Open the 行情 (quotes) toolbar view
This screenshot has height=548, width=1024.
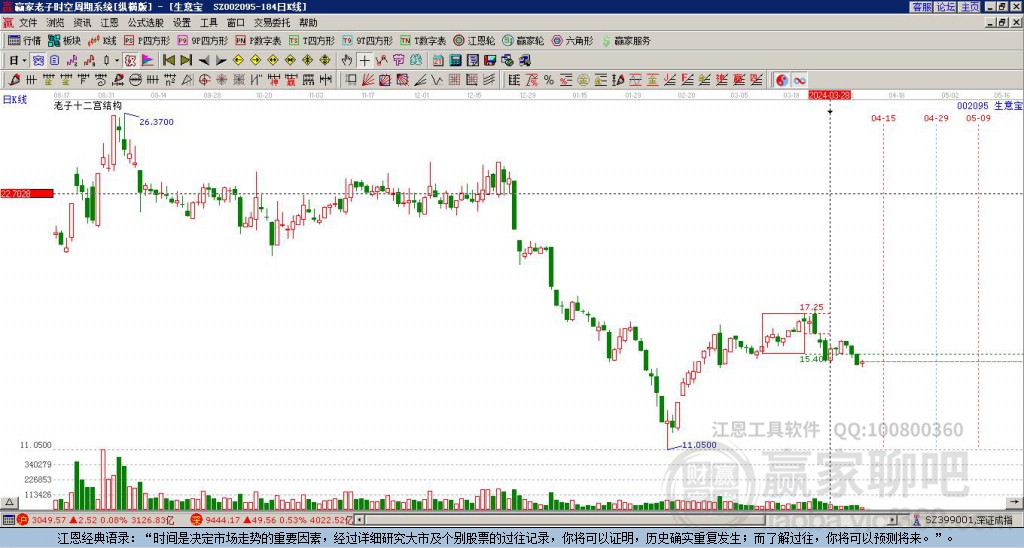point(24,41)
